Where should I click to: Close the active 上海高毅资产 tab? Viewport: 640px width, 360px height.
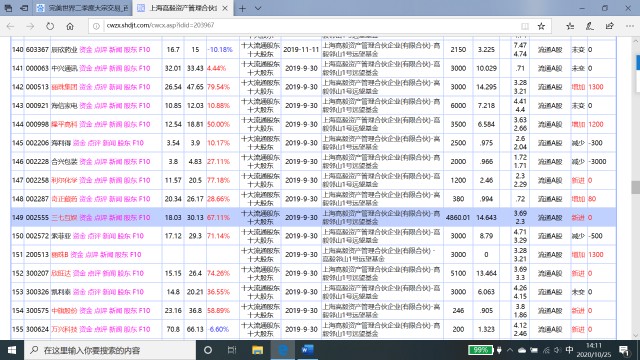(225, 8)
